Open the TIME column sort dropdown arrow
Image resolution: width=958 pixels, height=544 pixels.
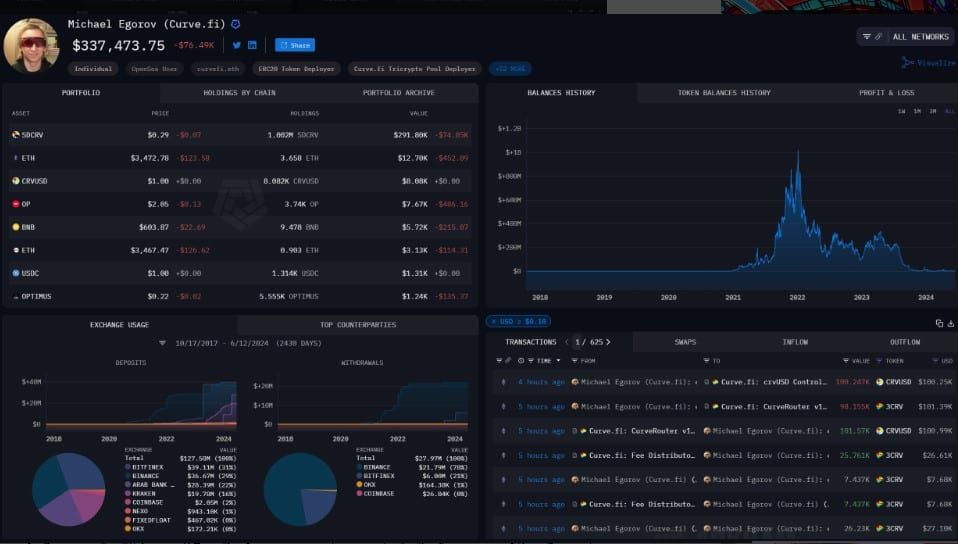pos(558,361)
